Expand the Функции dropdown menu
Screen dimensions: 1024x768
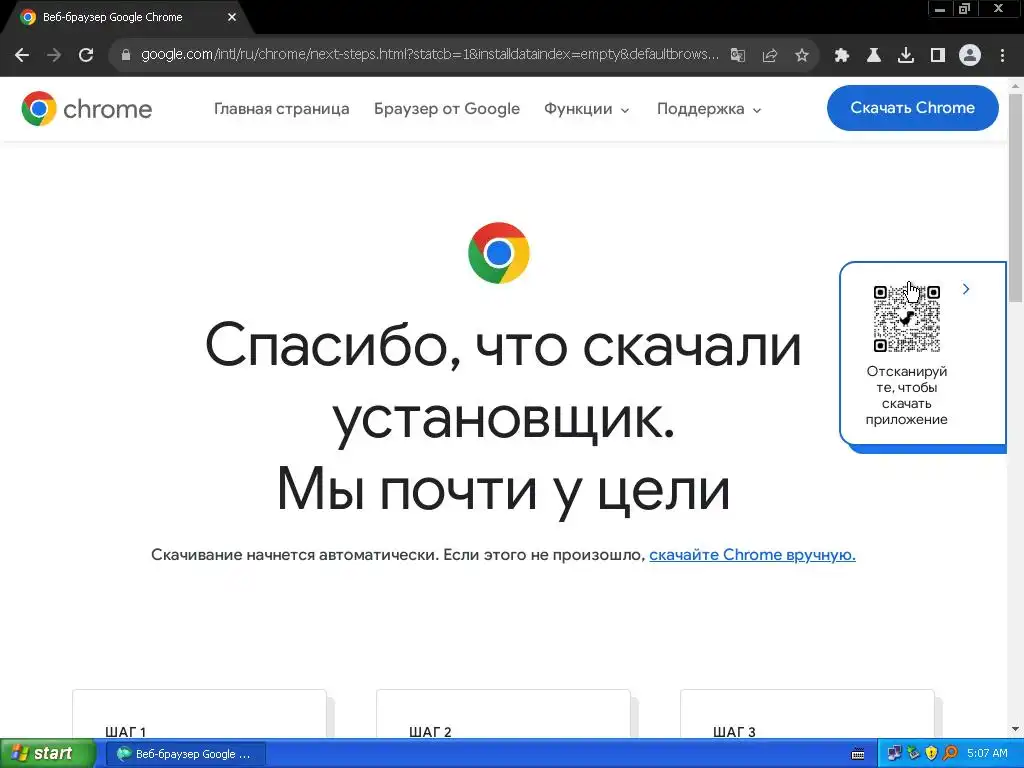(586, 109)
